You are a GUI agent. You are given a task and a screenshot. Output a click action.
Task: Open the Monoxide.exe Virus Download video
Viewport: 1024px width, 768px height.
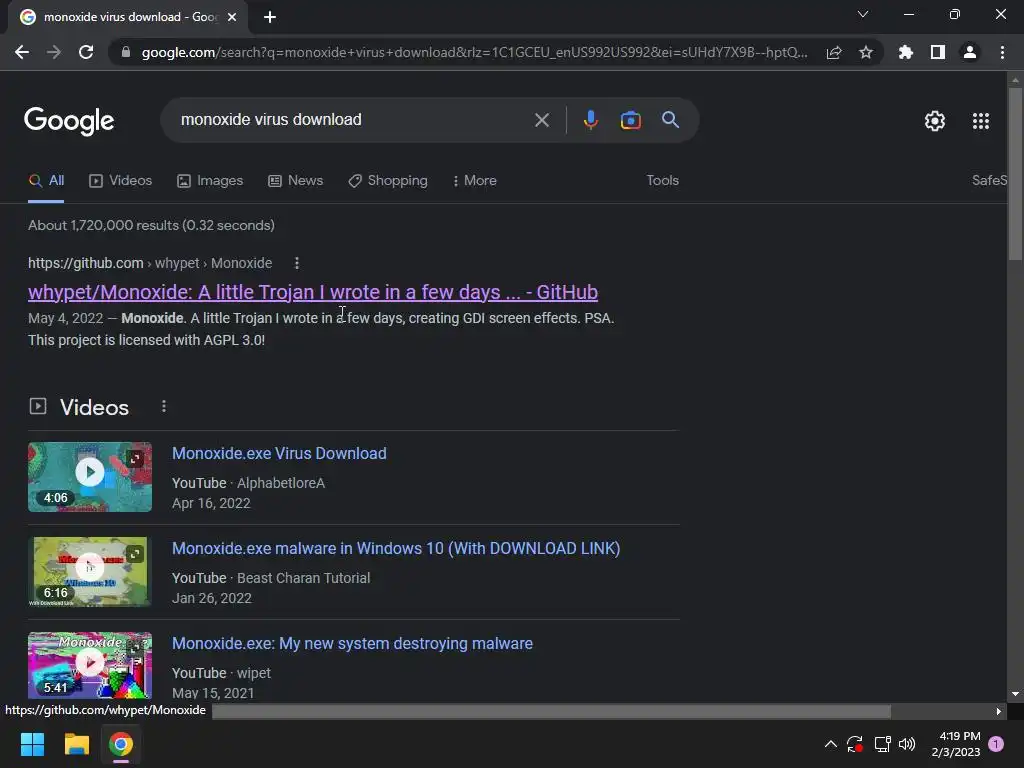pyautogui.click(x=279, y=453)
